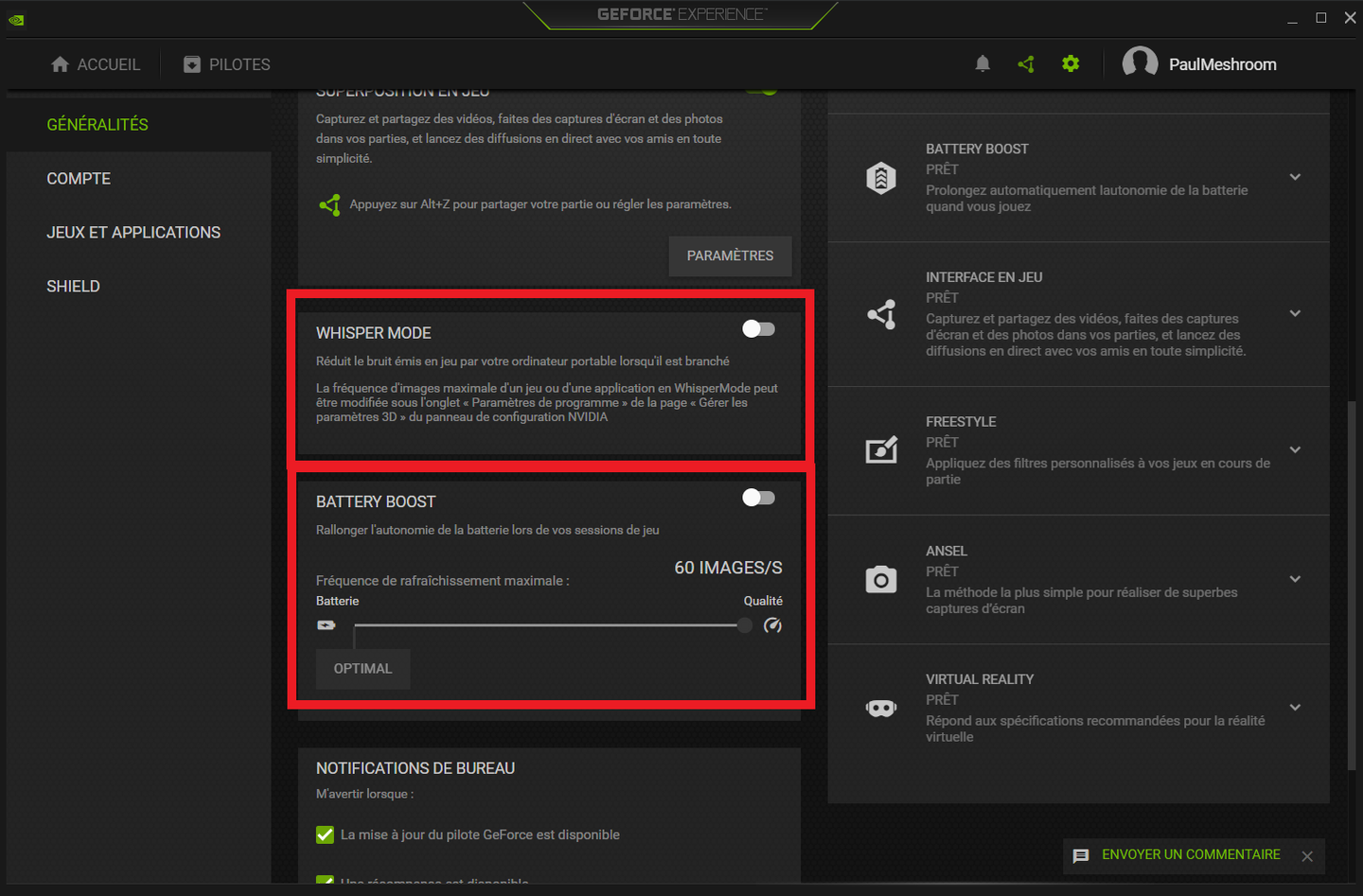Viewport: 1363px width, 896px height.
Task: Uncheck the GeForce driver update notification option
Action: click(325, 835)
